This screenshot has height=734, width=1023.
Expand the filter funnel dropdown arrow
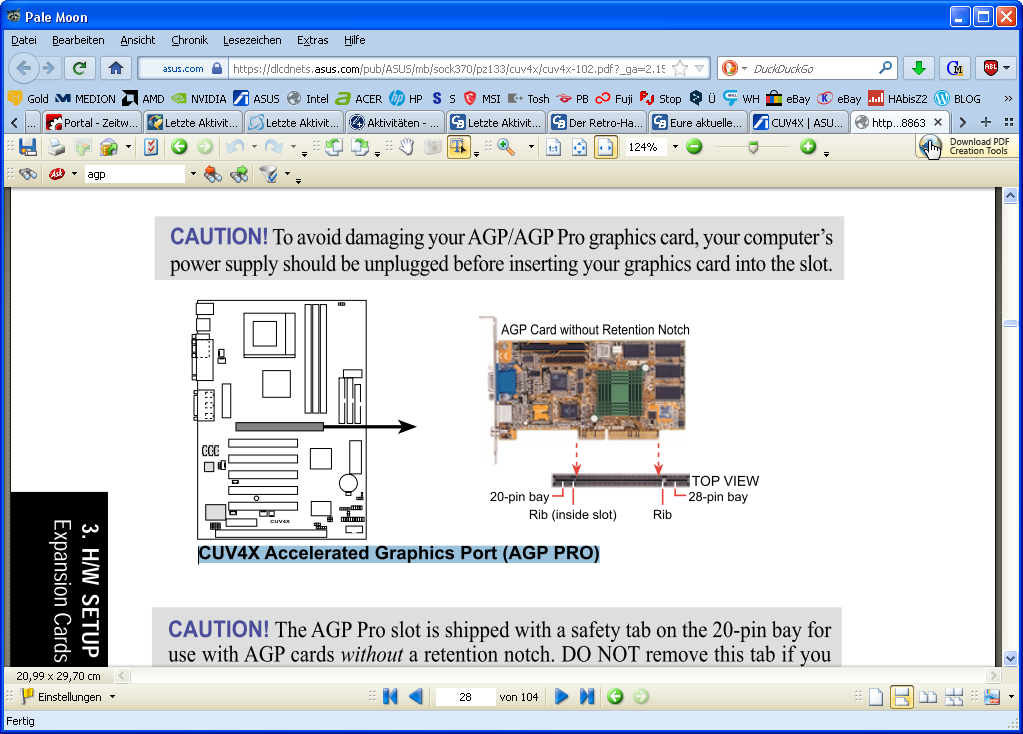[287, 174]
